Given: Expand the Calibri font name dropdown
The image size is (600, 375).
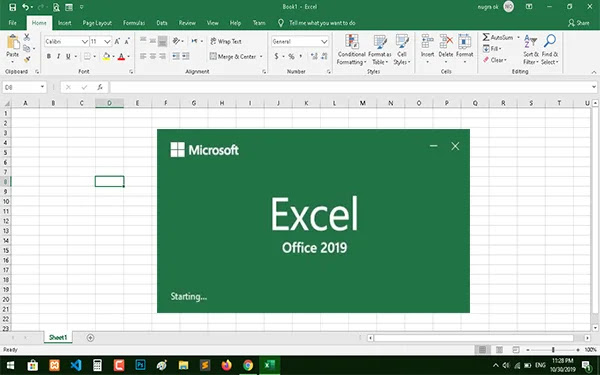Looking at the screenshot, I should (x=85, y=41).
